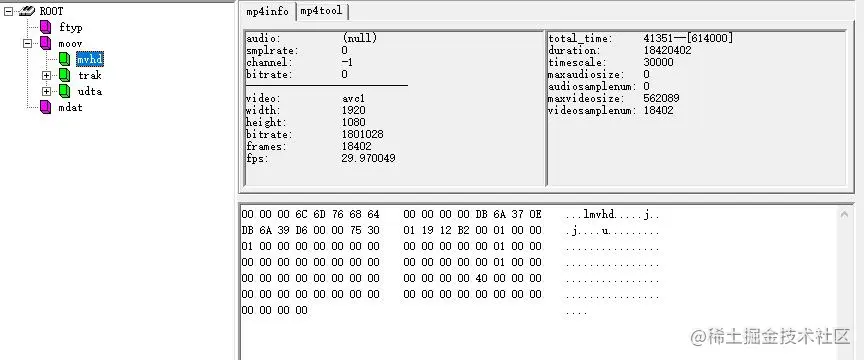Click the duration value 18420402
864x360 pixels.
click(667, 50)
